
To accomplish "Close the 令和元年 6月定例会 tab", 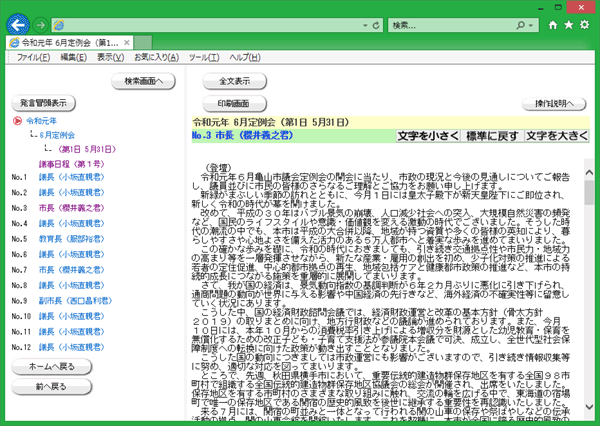I will [x=127, y=42].
